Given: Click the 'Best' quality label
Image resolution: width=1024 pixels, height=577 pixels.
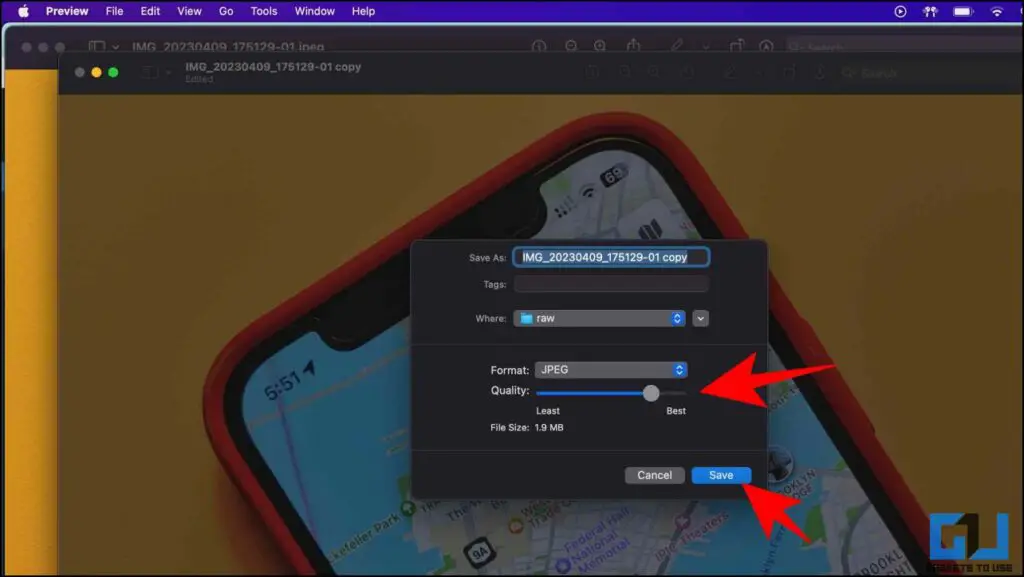Looking at the screenshot, I should coord(676,411).
